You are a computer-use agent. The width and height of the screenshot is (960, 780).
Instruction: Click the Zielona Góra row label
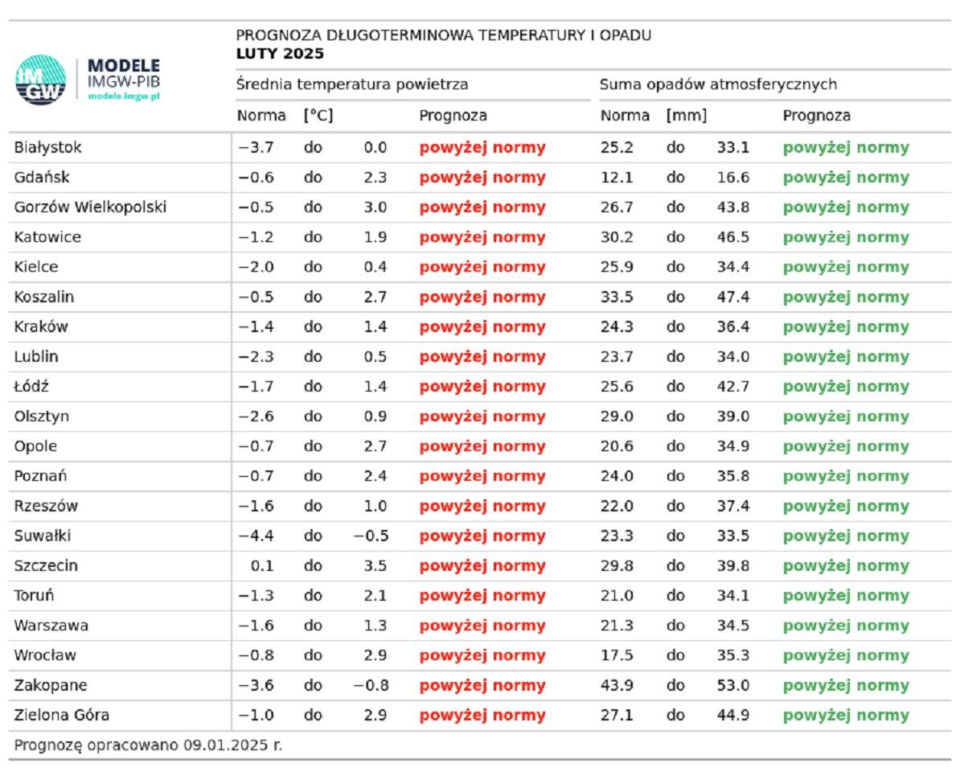pyautogui.click(x=62, y=716)
